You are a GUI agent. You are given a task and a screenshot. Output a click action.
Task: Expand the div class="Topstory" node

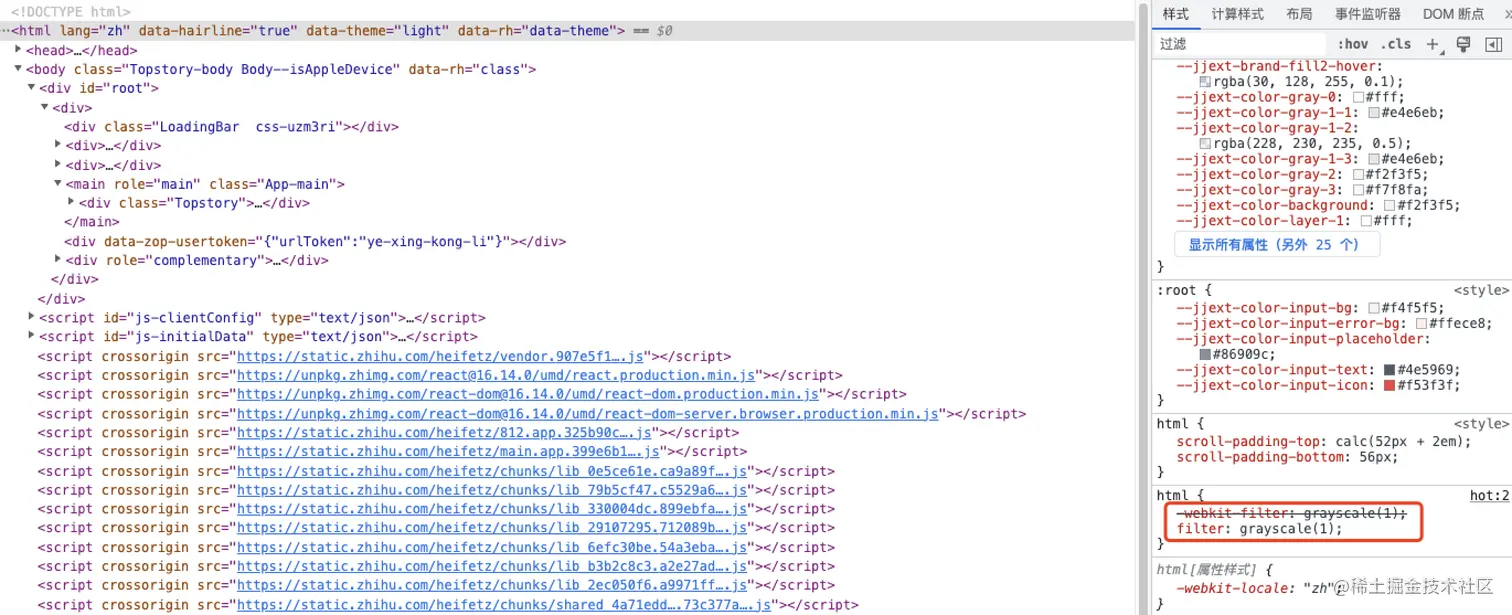coord(71,203)
